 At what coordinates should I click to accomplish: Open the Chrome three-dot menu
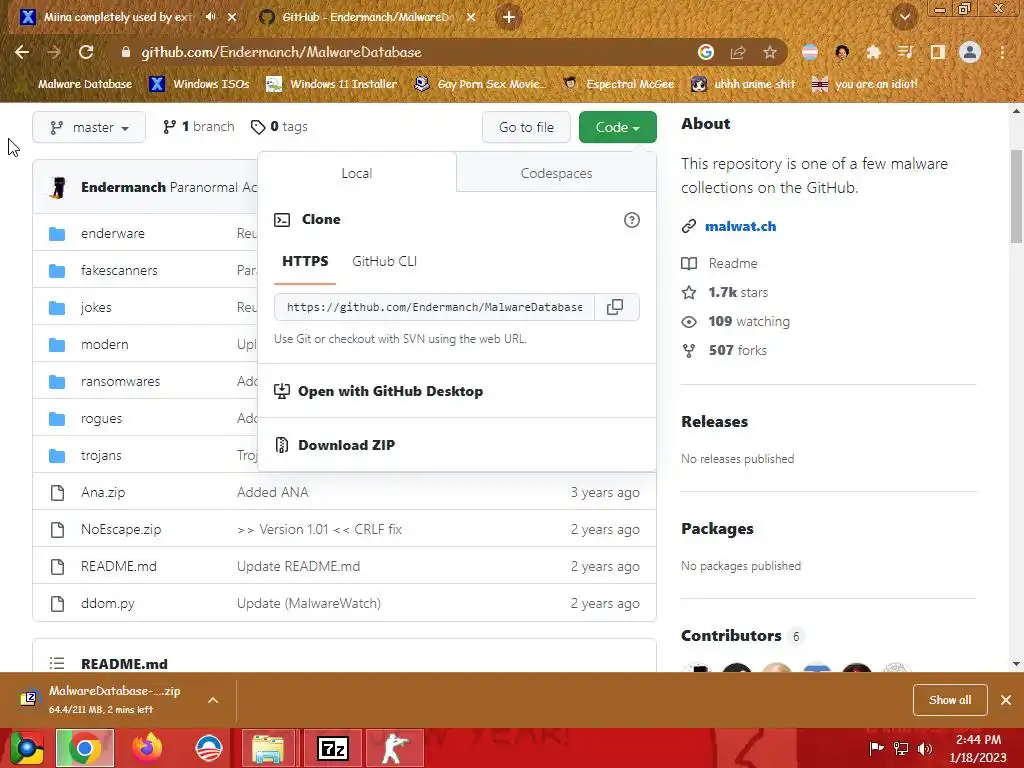[1002, 52]
